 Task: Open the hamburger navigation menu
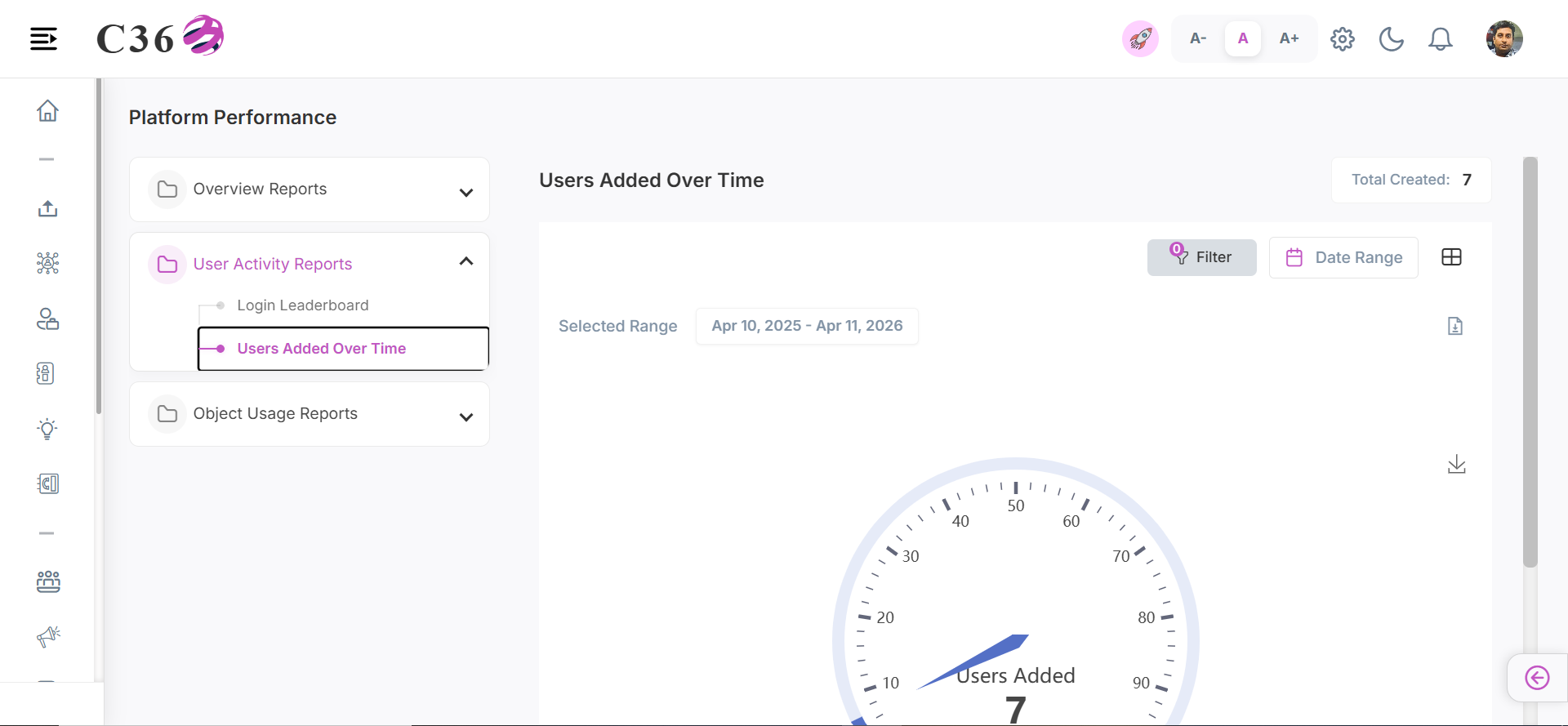coord(43,38)
